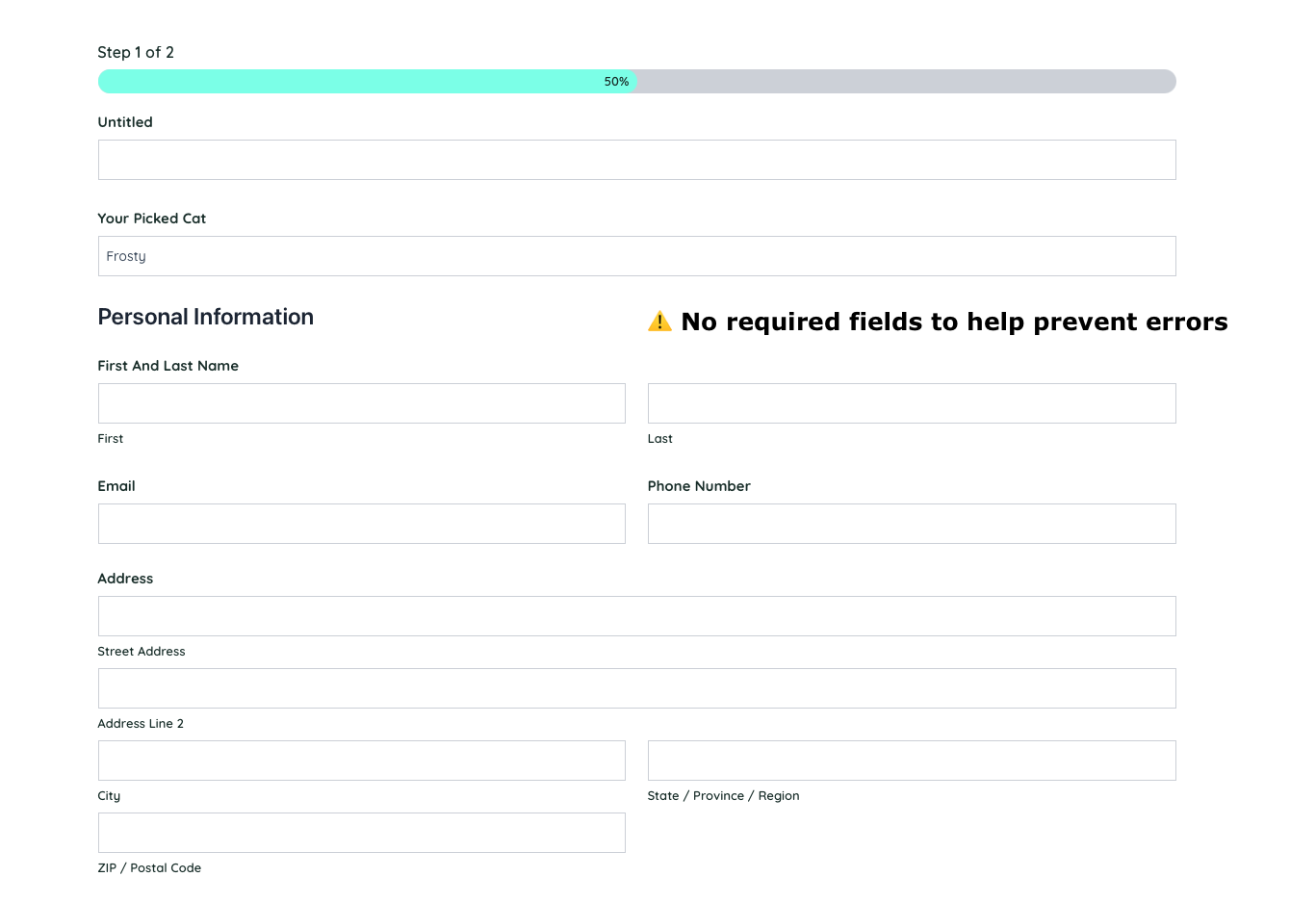Click the Last name input box
The height and width of the screenshot is (903, 1316).
point(912,402)
